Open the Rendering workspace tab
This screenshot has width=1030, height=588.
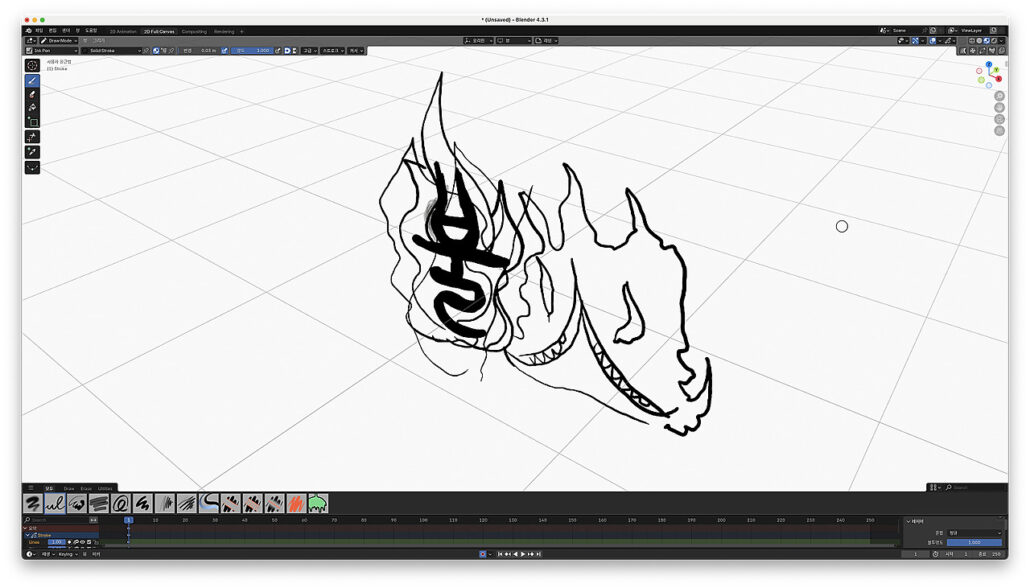224,31
